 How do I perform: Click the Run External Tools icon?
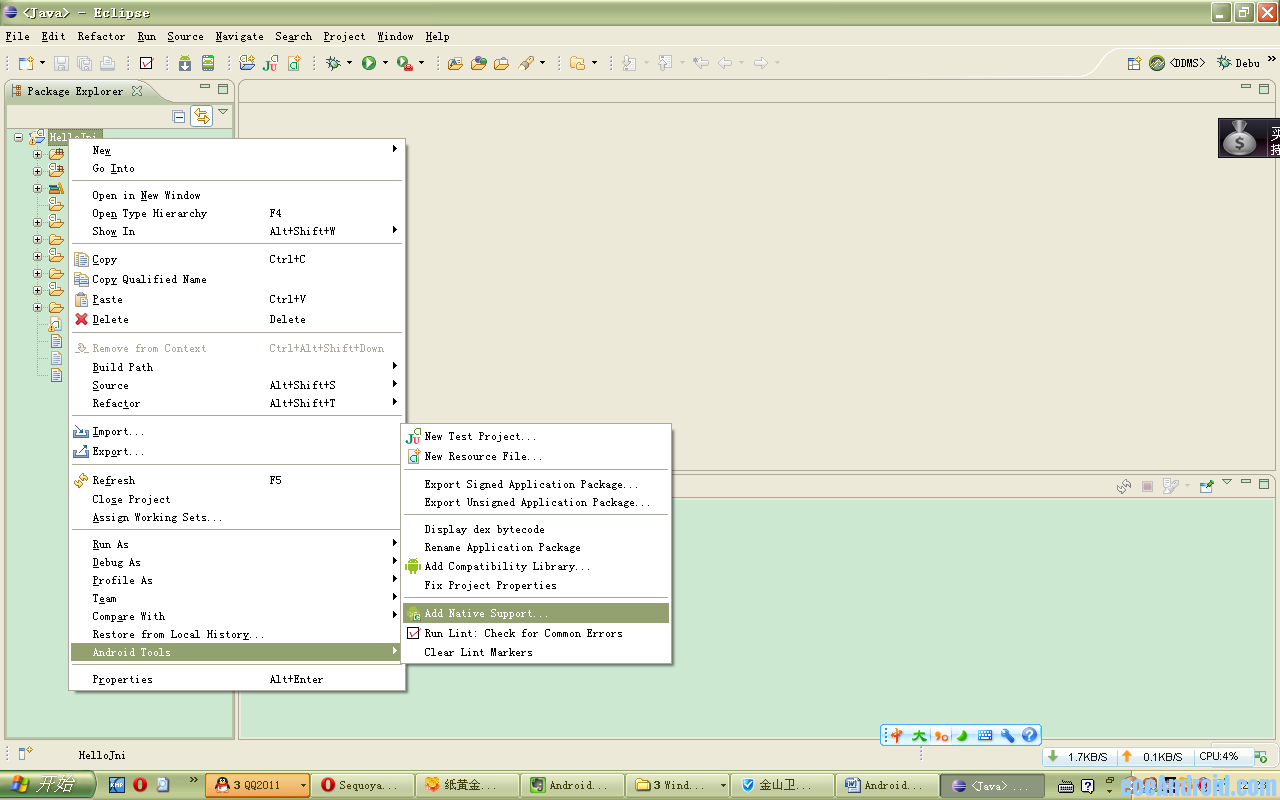point(404,63)
